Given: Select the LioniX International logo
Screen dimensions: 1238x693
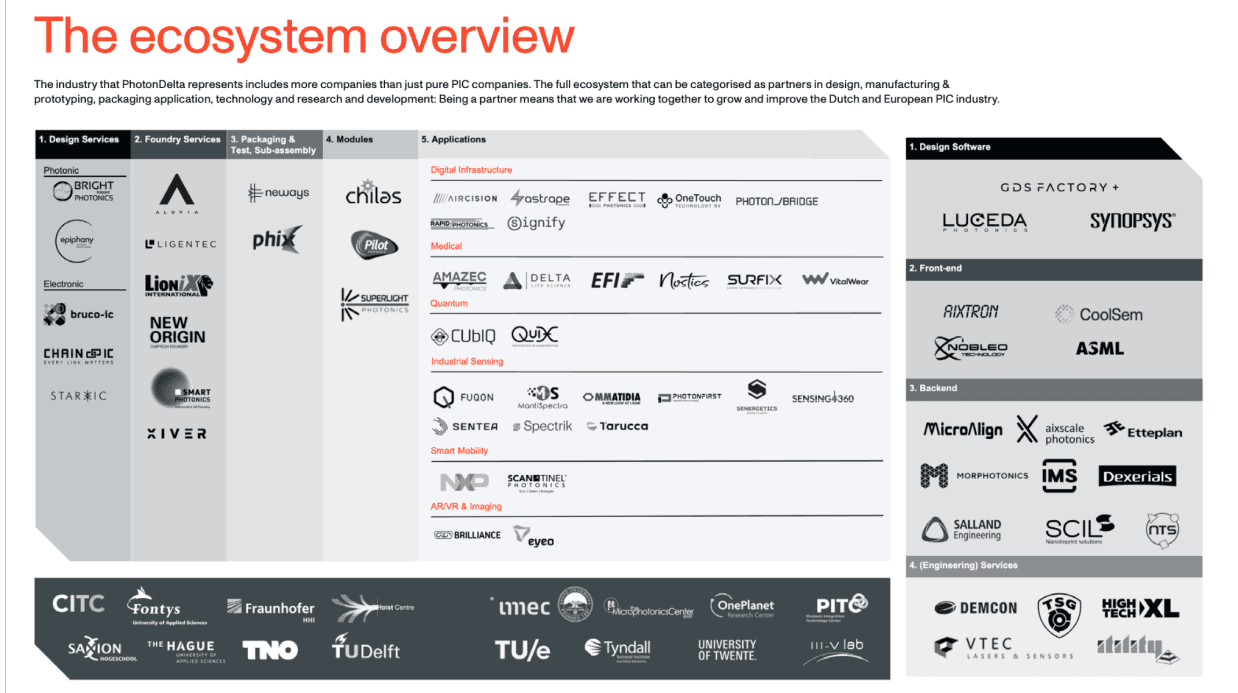Looking at the screenshot, I should 179,286.
